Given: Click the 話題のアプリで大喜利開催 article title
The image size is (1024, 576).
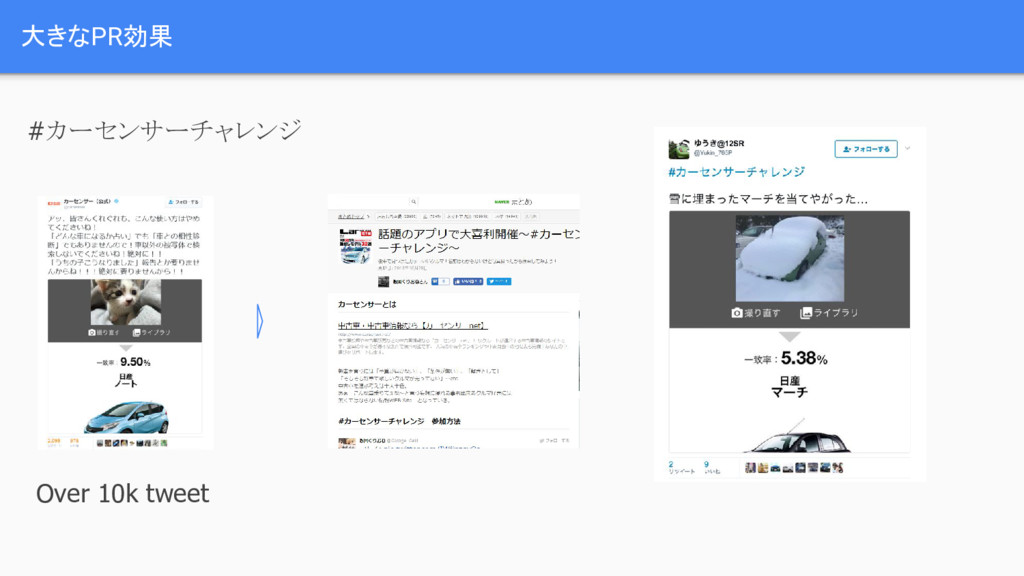Looking at the screenshot, I should [479, 241].
